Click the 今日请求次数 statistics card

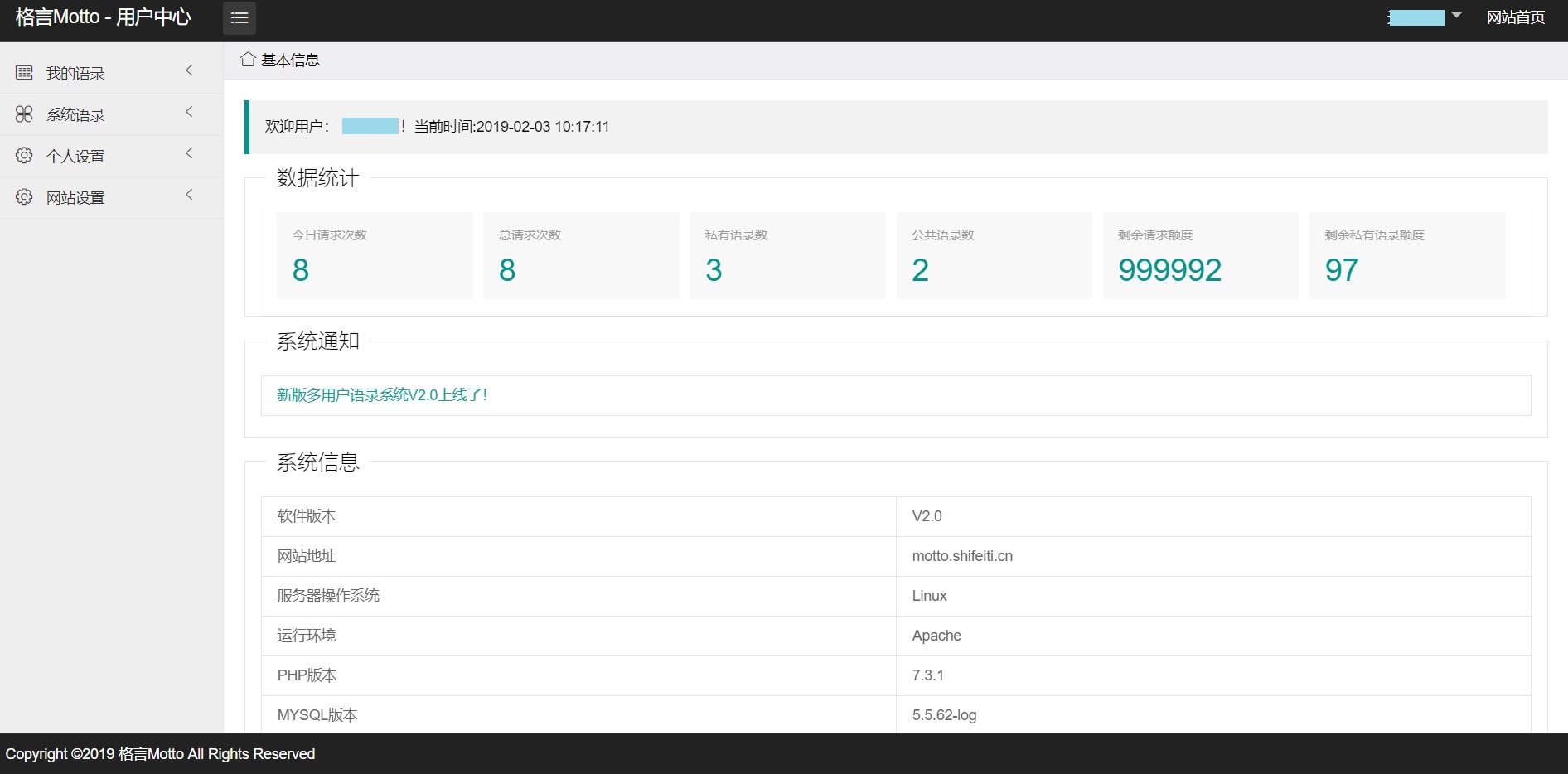point(375,255)
